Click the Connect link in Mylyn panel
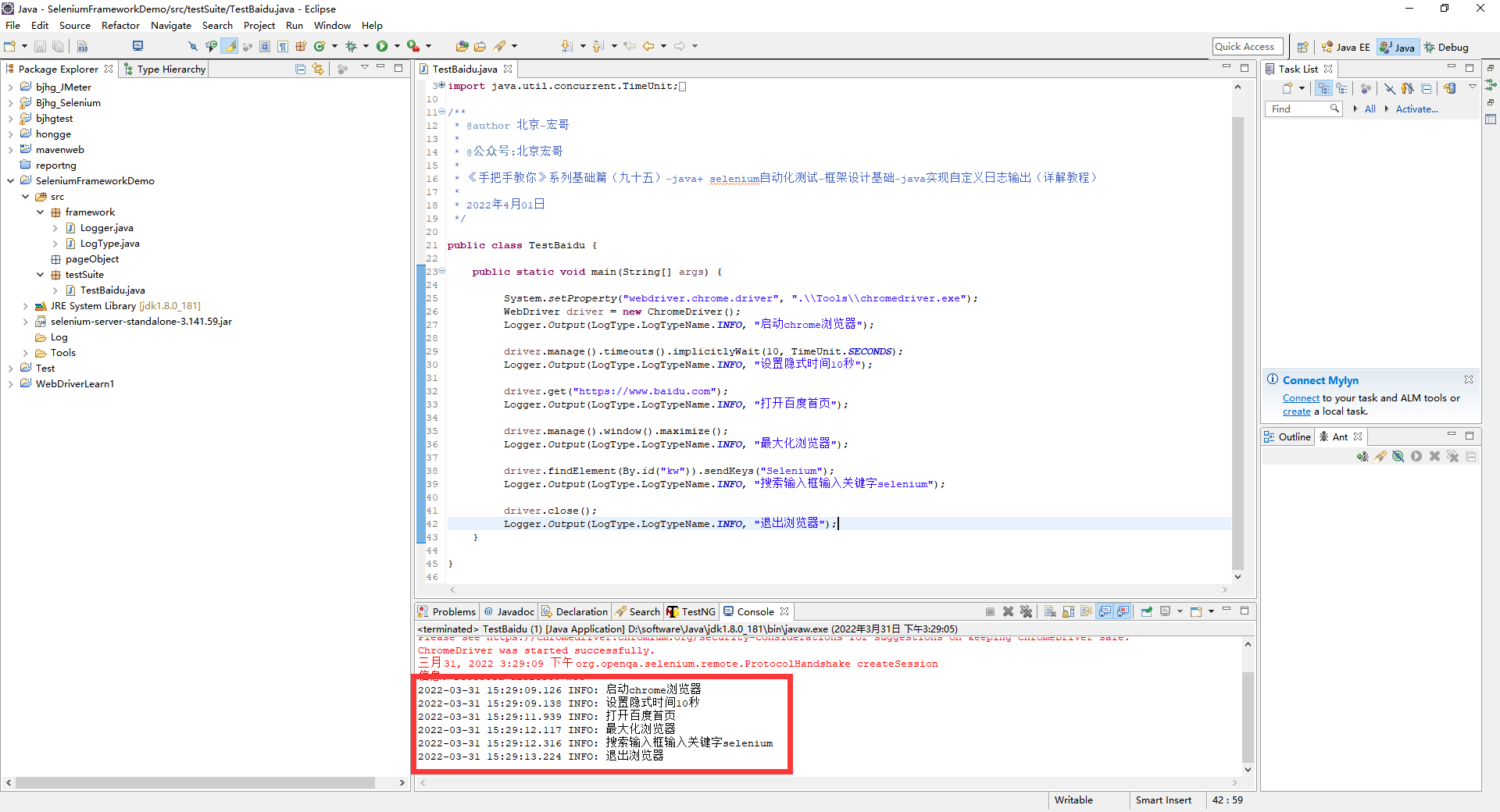1500x812 pixels. (1301, 398)
